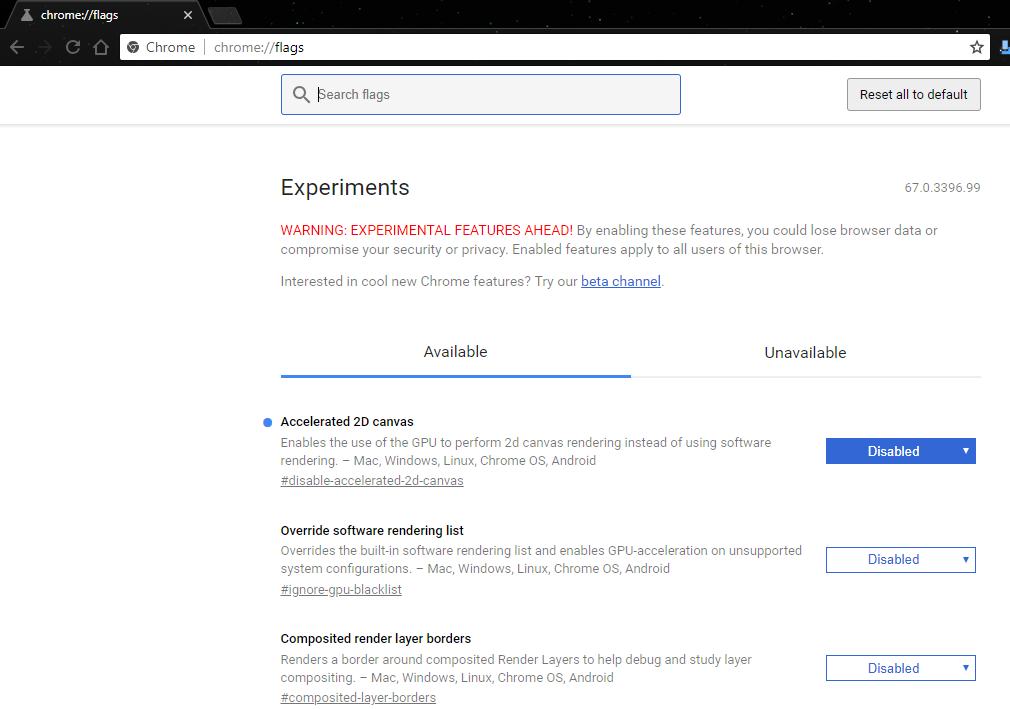Click the forward navigation arrow
Image resolution: width=1010 pixels, height=709 pixels.
(x=45, y=47)
